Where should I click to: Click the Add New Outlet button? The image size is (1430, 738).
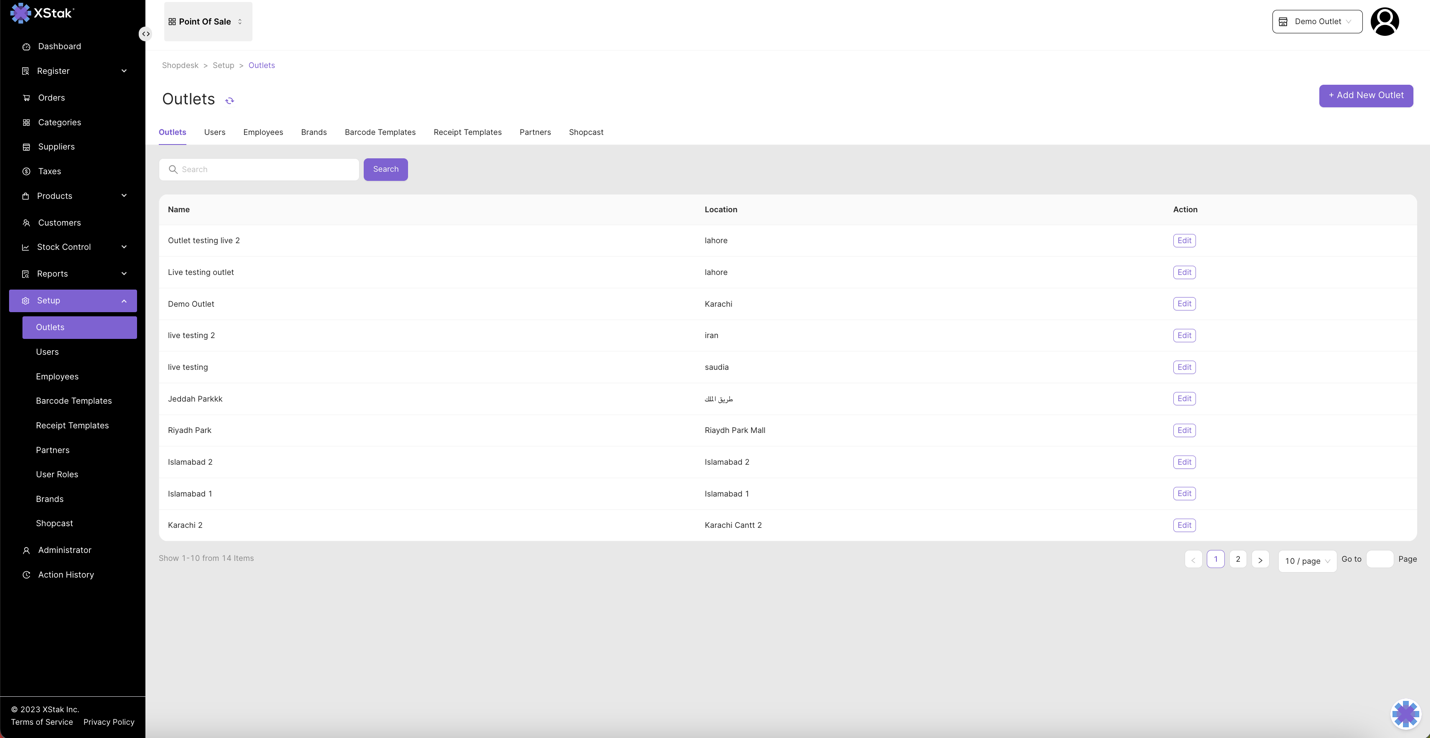click(x=1365, y=96)
